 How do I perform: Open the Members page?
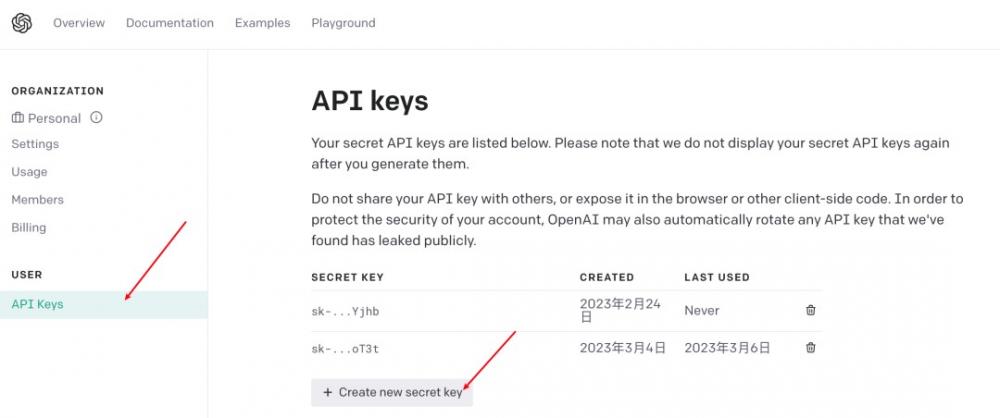tap(37, 200)
